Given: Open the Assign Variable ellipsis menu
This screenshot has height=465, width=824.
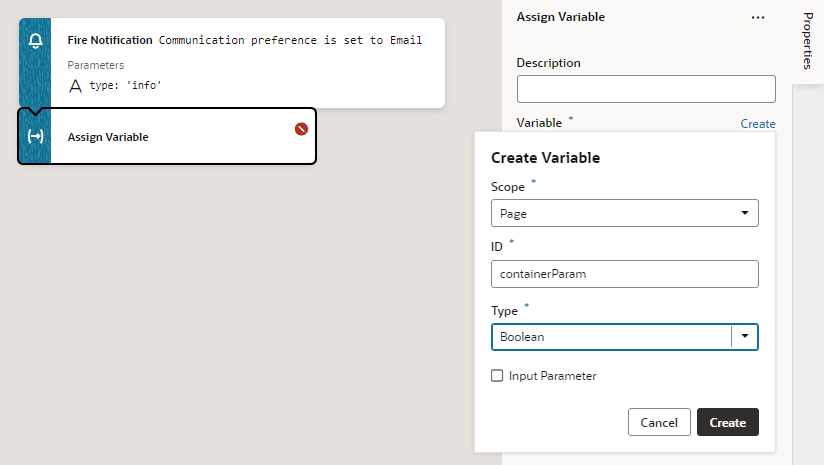Looking at the screenshot, I should [758, 17].
